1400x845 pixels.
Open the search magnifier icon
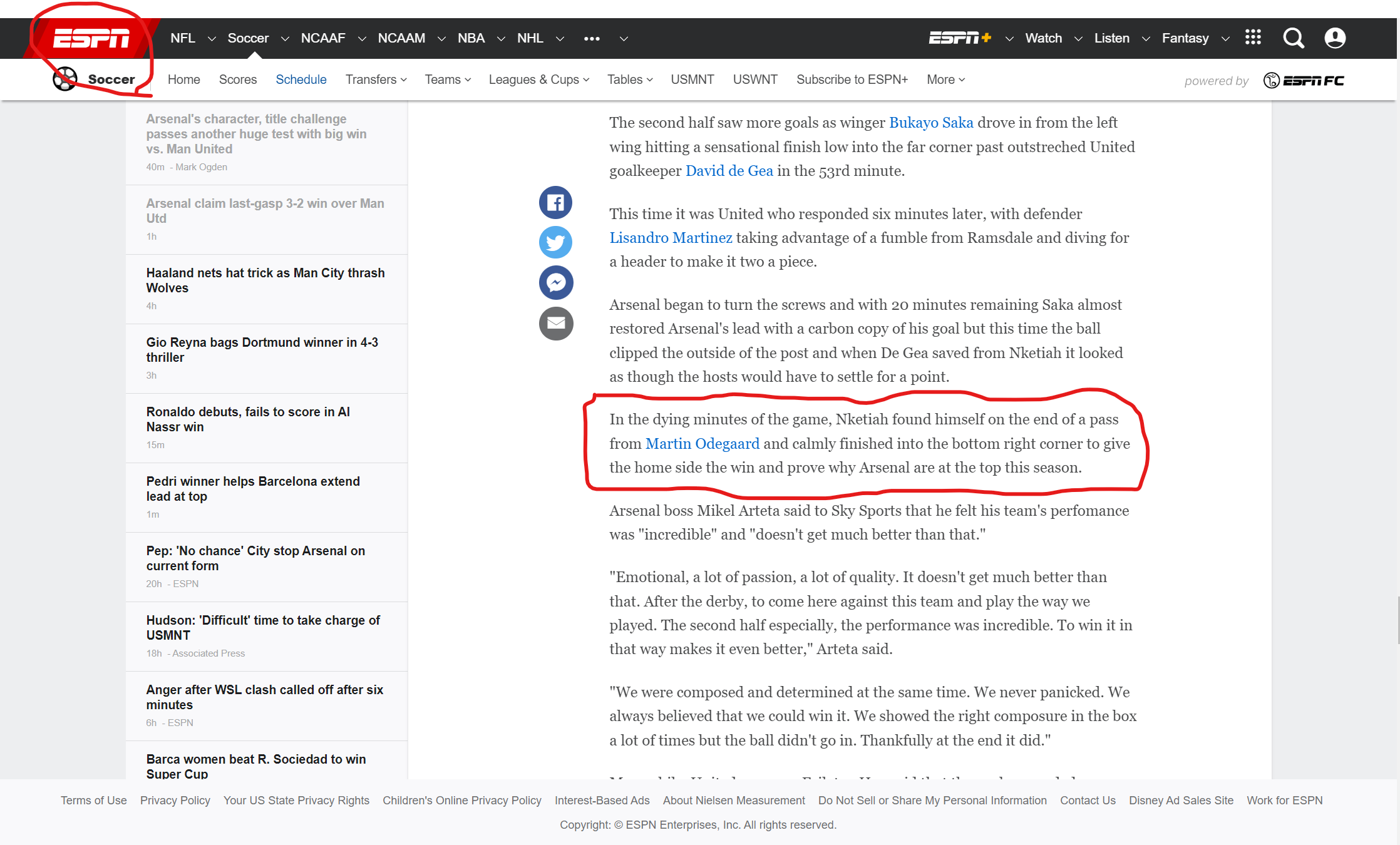tap(1293, 38)
